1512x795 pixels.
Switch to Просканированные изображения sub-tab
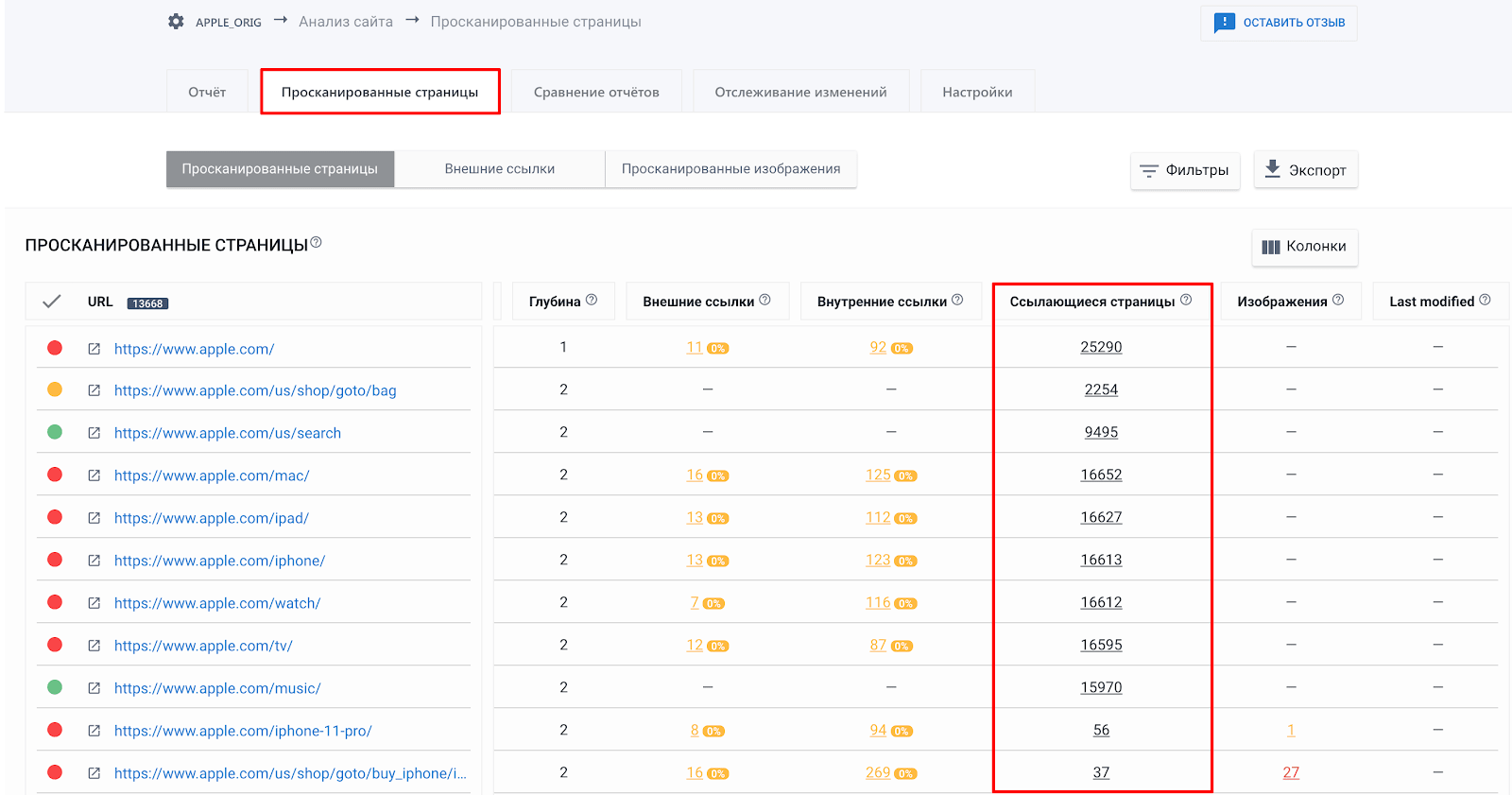point(730,169)
